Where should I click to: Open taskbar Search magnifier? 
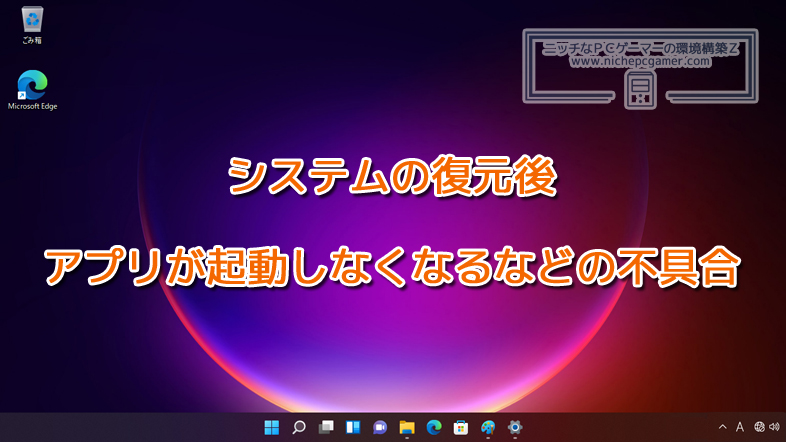tap(299, 427)
